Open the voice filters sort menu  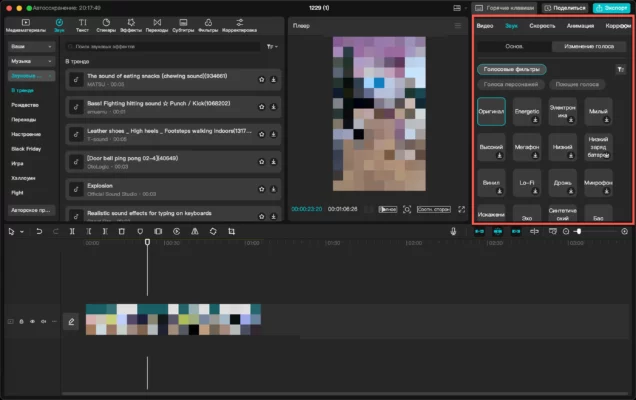point(621,69)
